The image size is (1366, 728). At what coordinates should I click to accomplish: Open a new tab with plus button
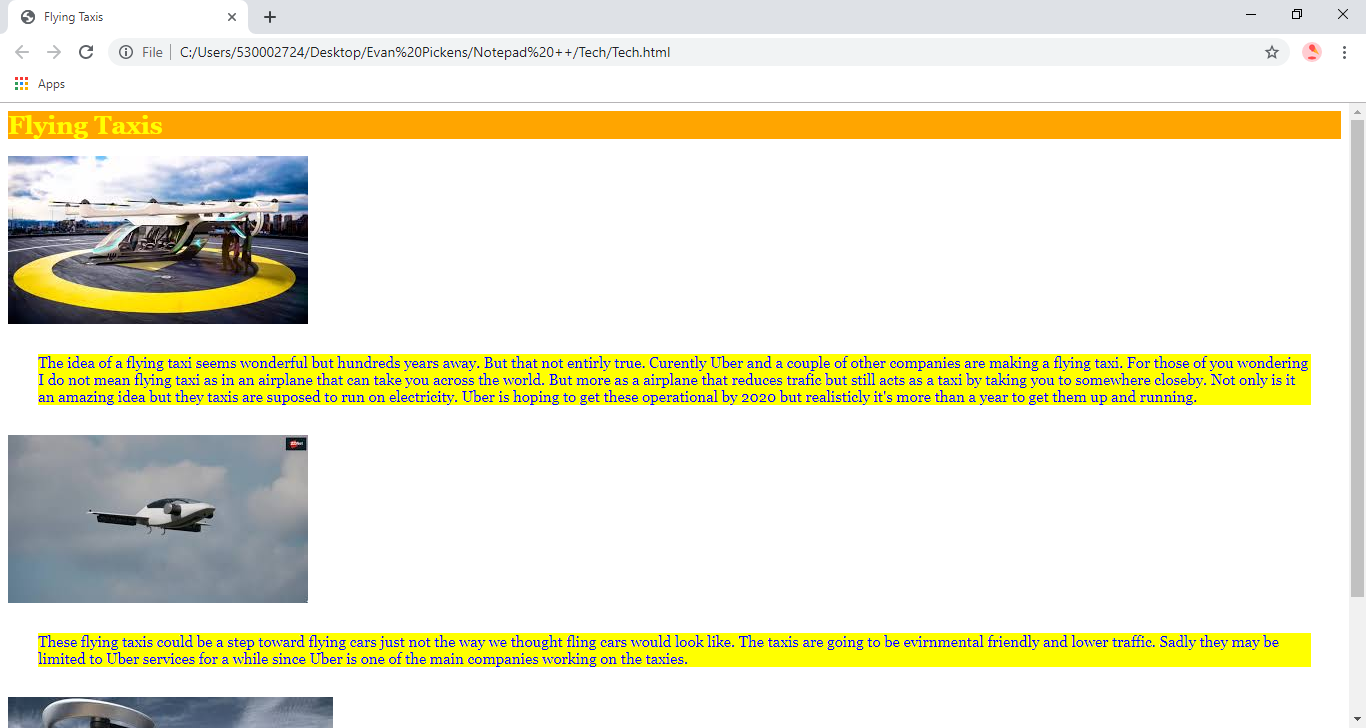270,17
